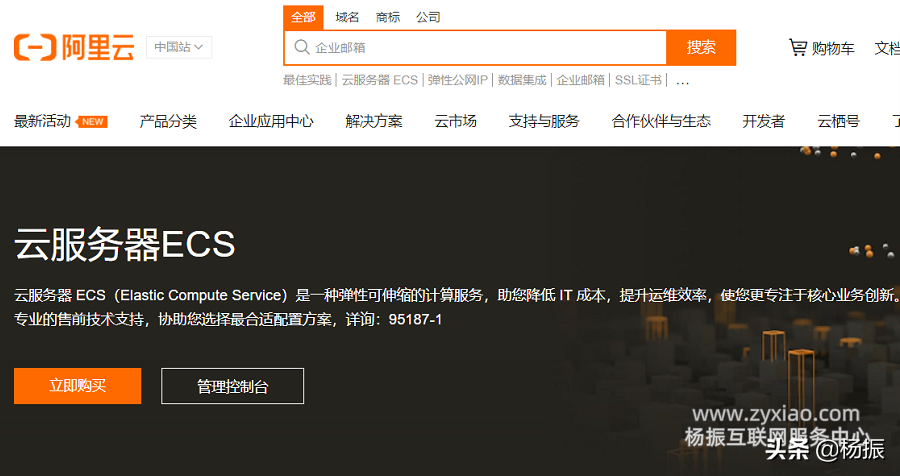This screenshot has height=476, width=900.
Task: Open the 合作伙伴与生态 menu
Action: (661, 121)
